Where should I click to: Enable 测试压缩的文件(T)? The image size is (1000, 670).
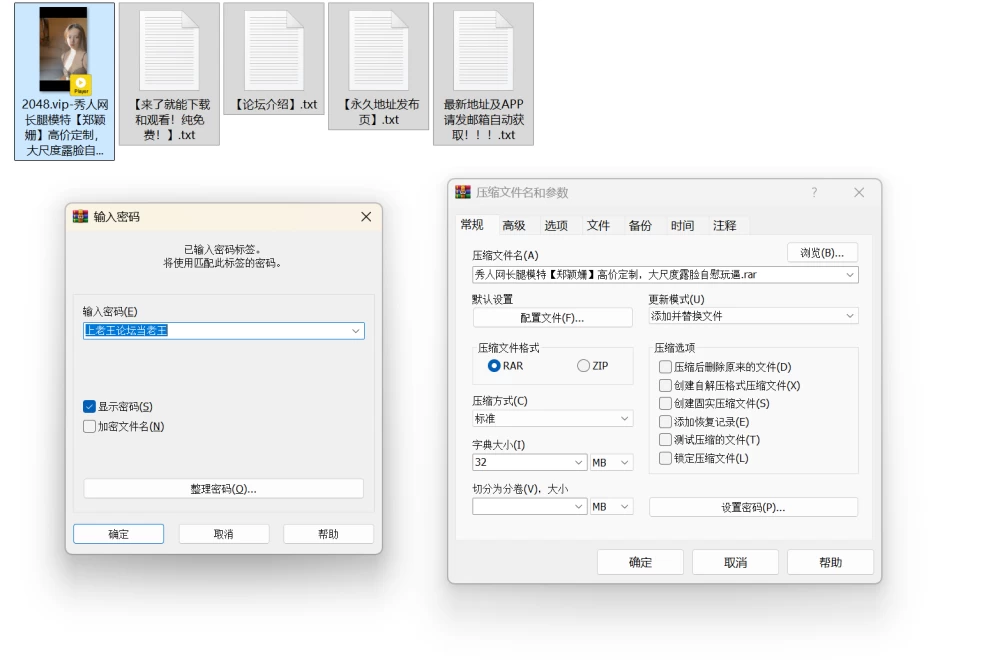[x=665, y=440]
